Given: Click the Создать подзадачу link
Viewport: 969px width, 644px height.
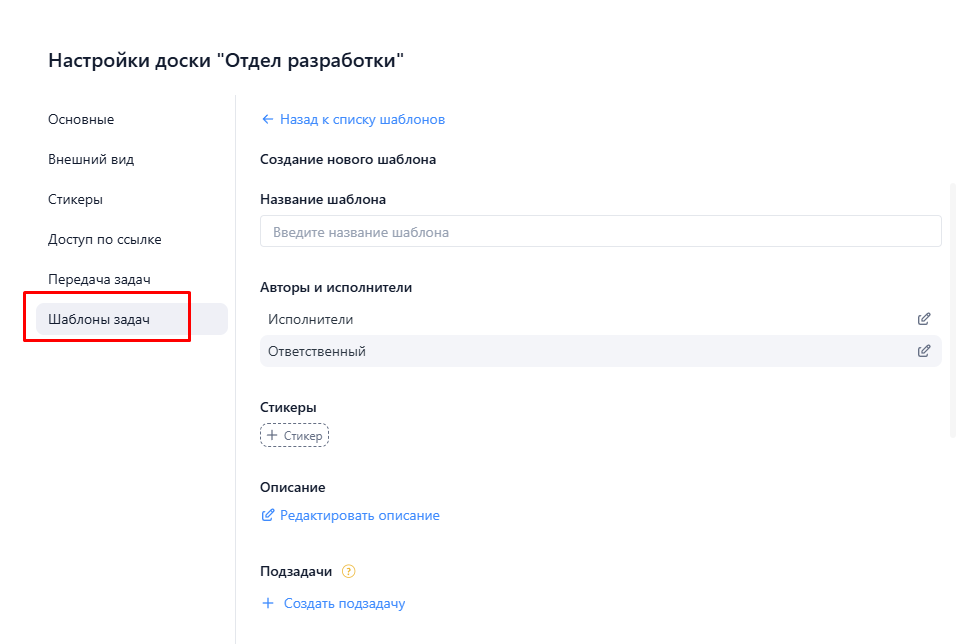Looking at the screenshot, I should [344, 603].
